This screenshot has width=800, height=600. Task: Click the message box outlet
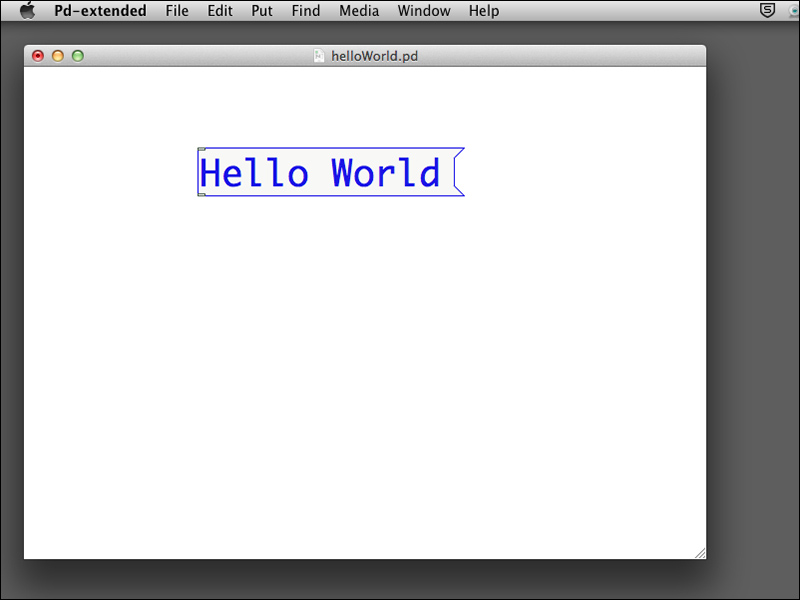point(202,194)
